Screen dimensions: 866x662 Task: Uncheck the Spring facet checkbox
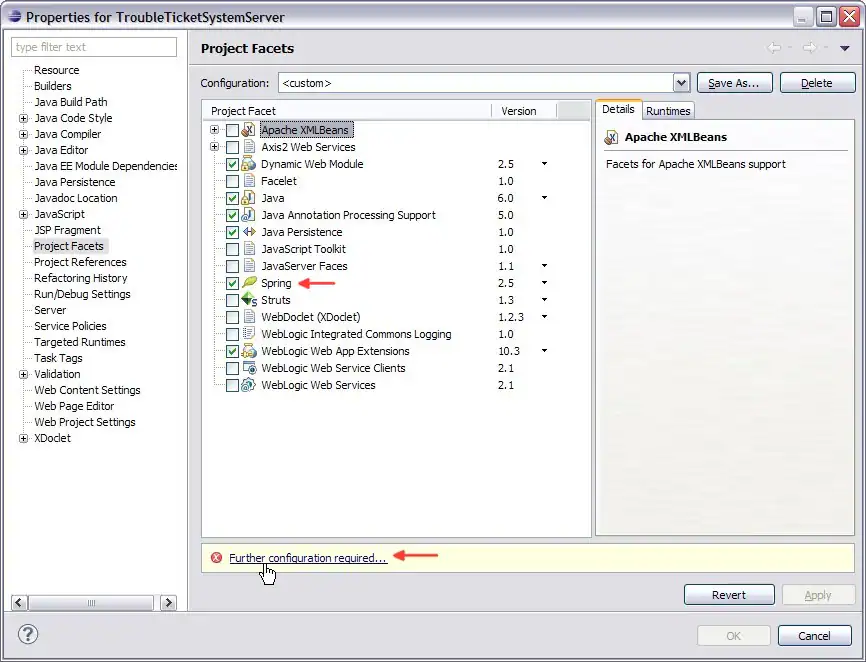pyautogui.click(x=233, y=283)
